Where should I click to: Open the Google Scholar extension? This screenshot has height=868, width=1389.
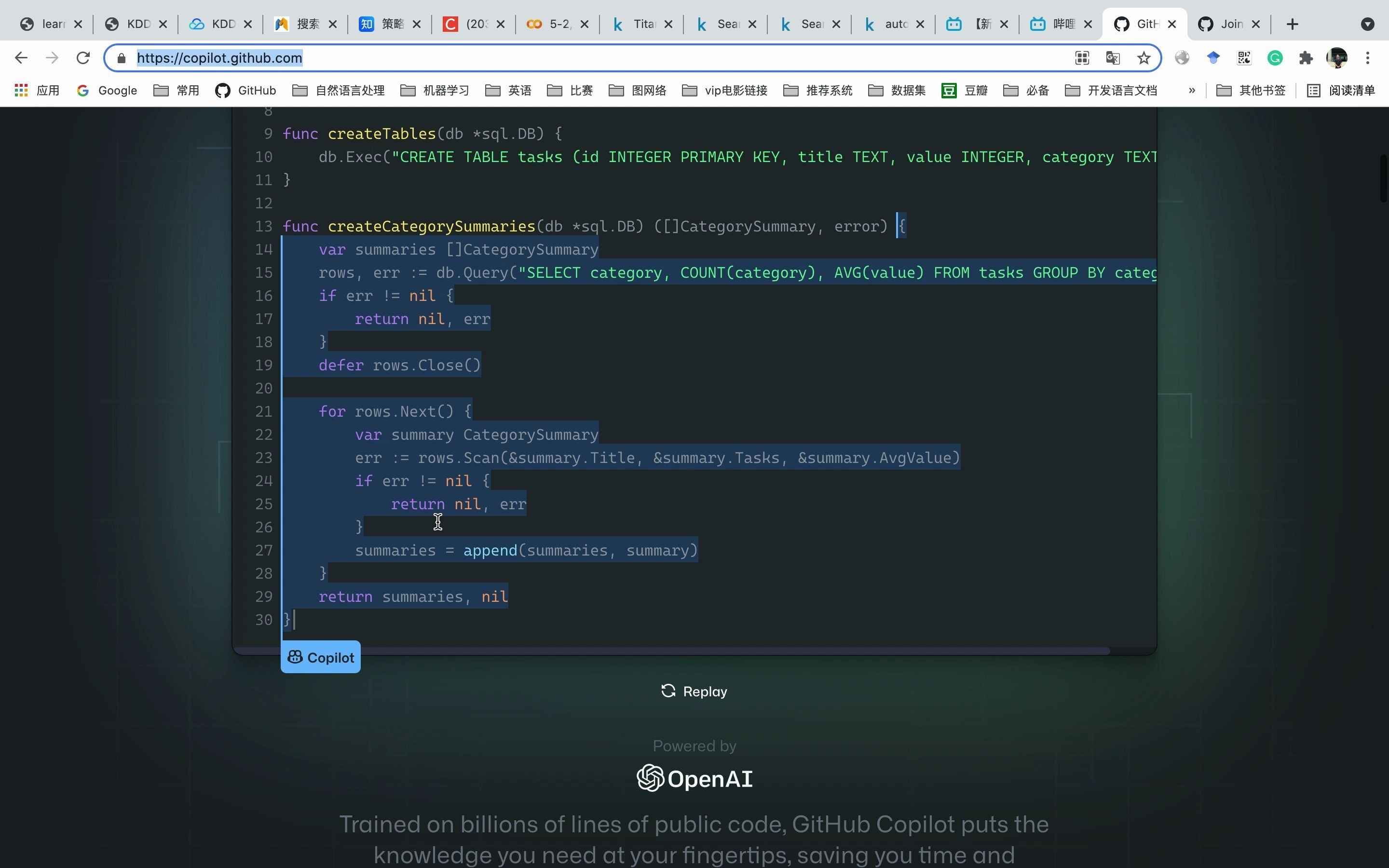tap(1213, 57)
